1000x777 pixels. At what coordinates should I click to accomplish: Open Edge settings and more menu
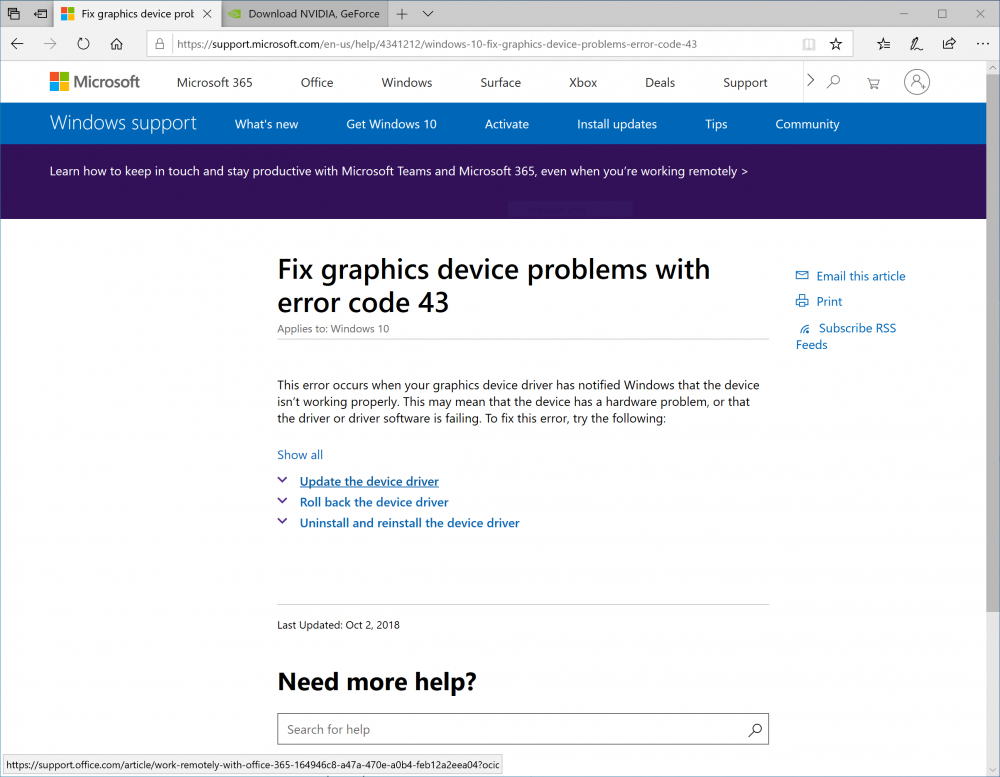[982, 44]
